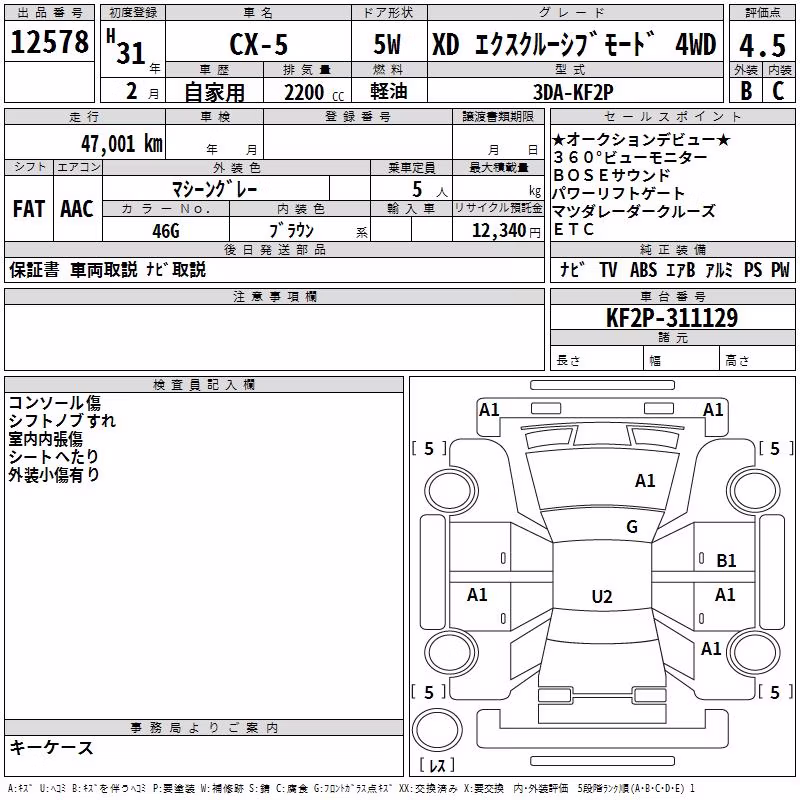Click inspector note シフトノブすれ
The width and height of the screenshot is (800, 800).
pyautogui.click(x=62, y=420)
